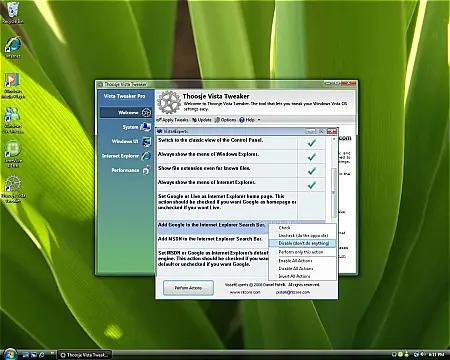Click the Welcome gear icon in sidebar
450x360 pixels.
[x=146, y=113]
